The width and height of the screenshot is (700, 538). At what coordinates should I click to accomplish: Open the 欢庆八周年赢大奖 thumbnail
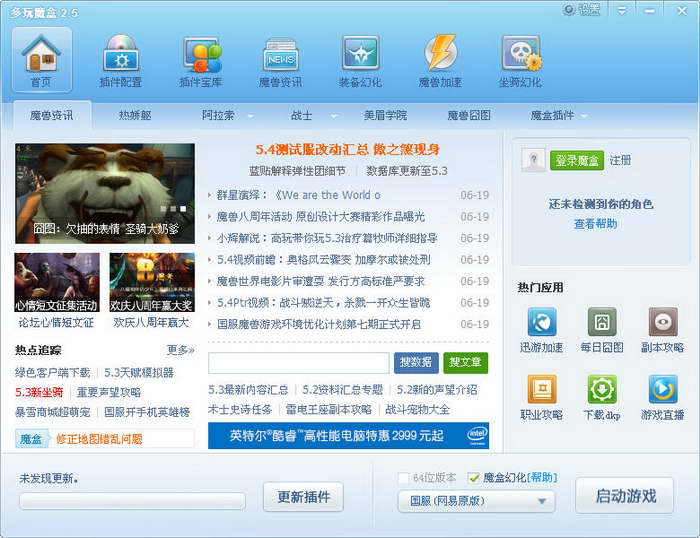152,282
